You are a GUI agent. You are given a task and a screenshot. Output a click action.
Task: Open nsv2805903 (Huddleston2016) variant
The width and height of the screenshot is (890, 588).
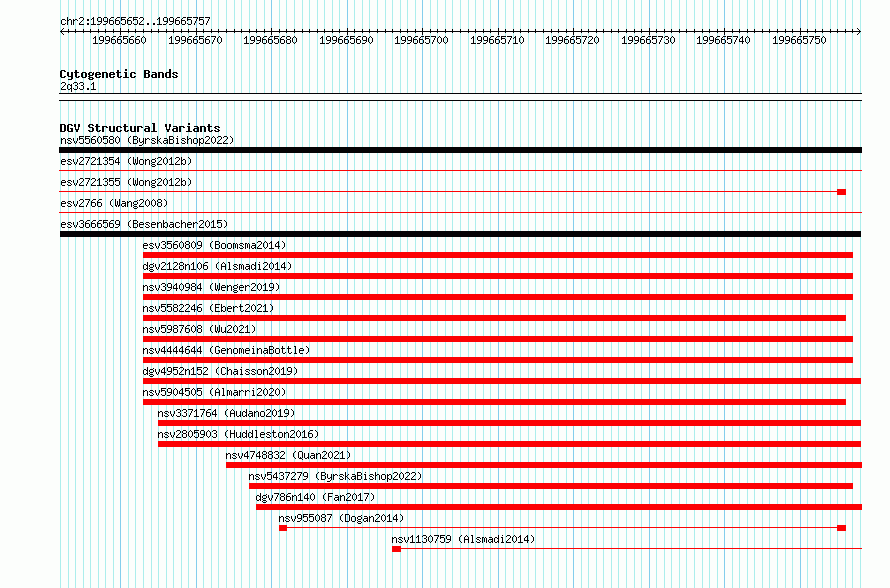click(238, 434)
